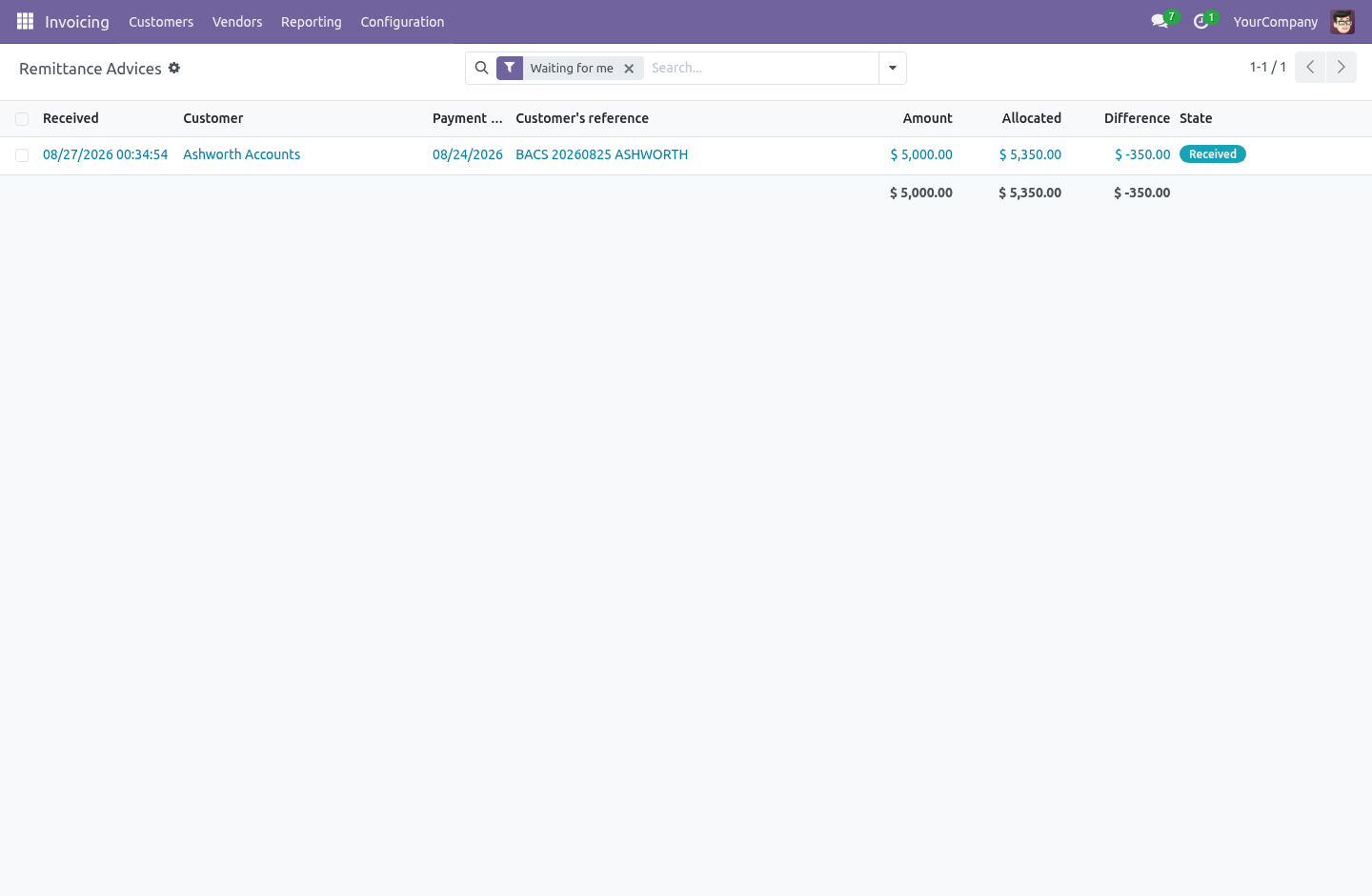Open the Remittance Advices gear actions menu
Screen dimensions: 1372x896
tap(174, 68)
